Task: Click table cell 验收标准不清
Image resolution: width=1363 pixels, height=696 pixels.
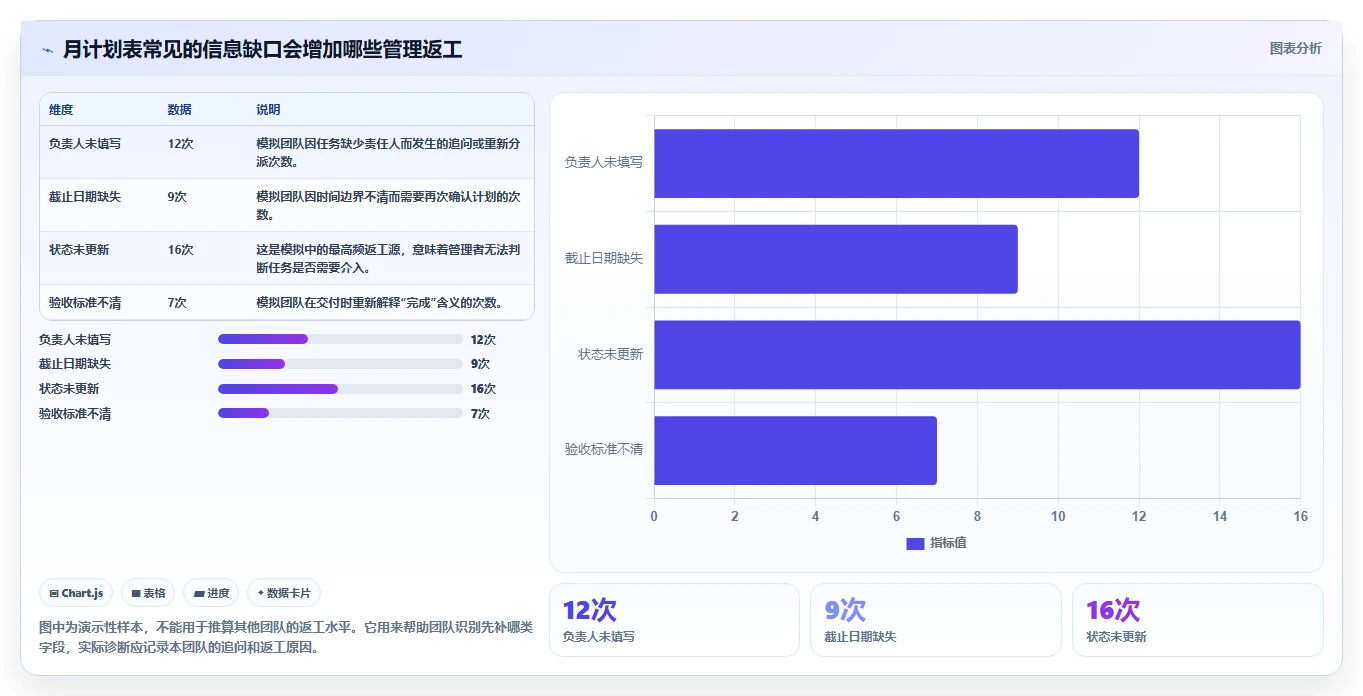Action: [x=85, y=302]
